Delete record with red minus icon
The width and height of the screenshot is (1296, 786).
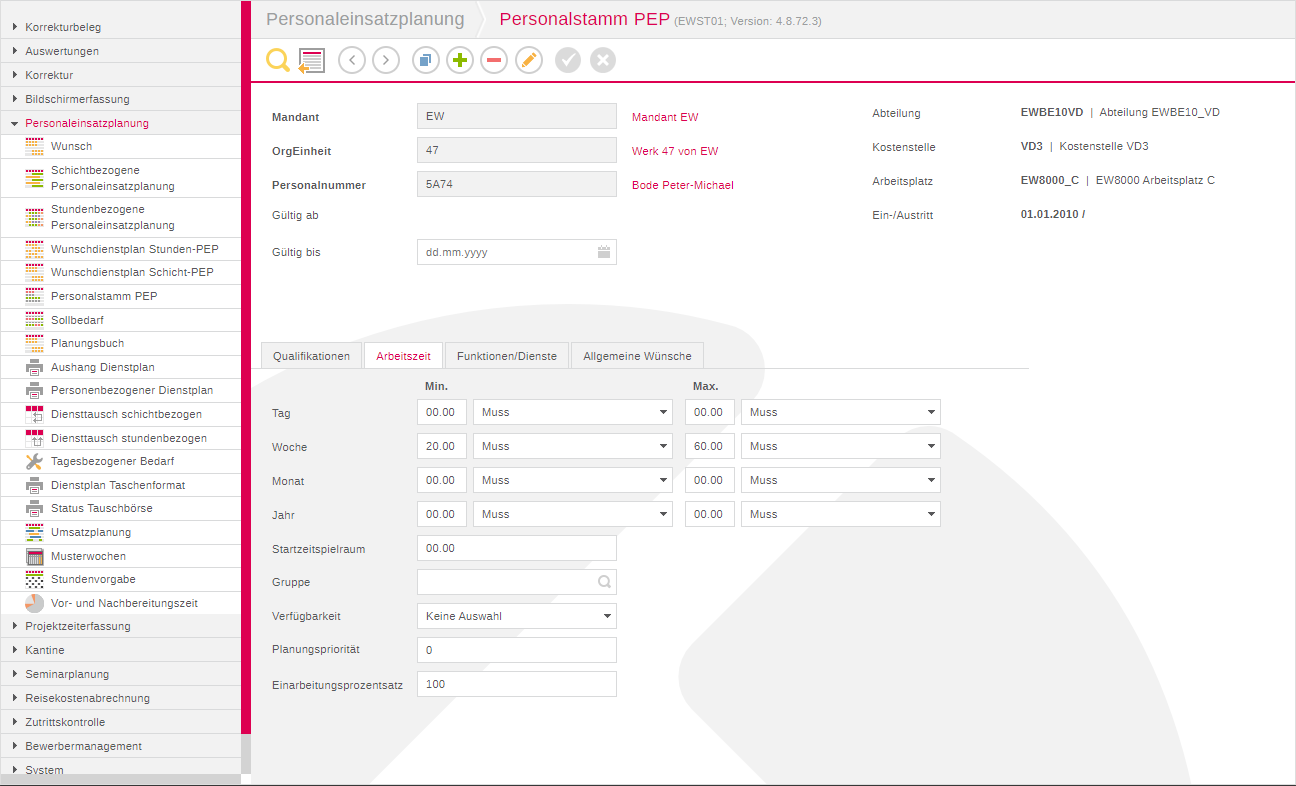494,61
